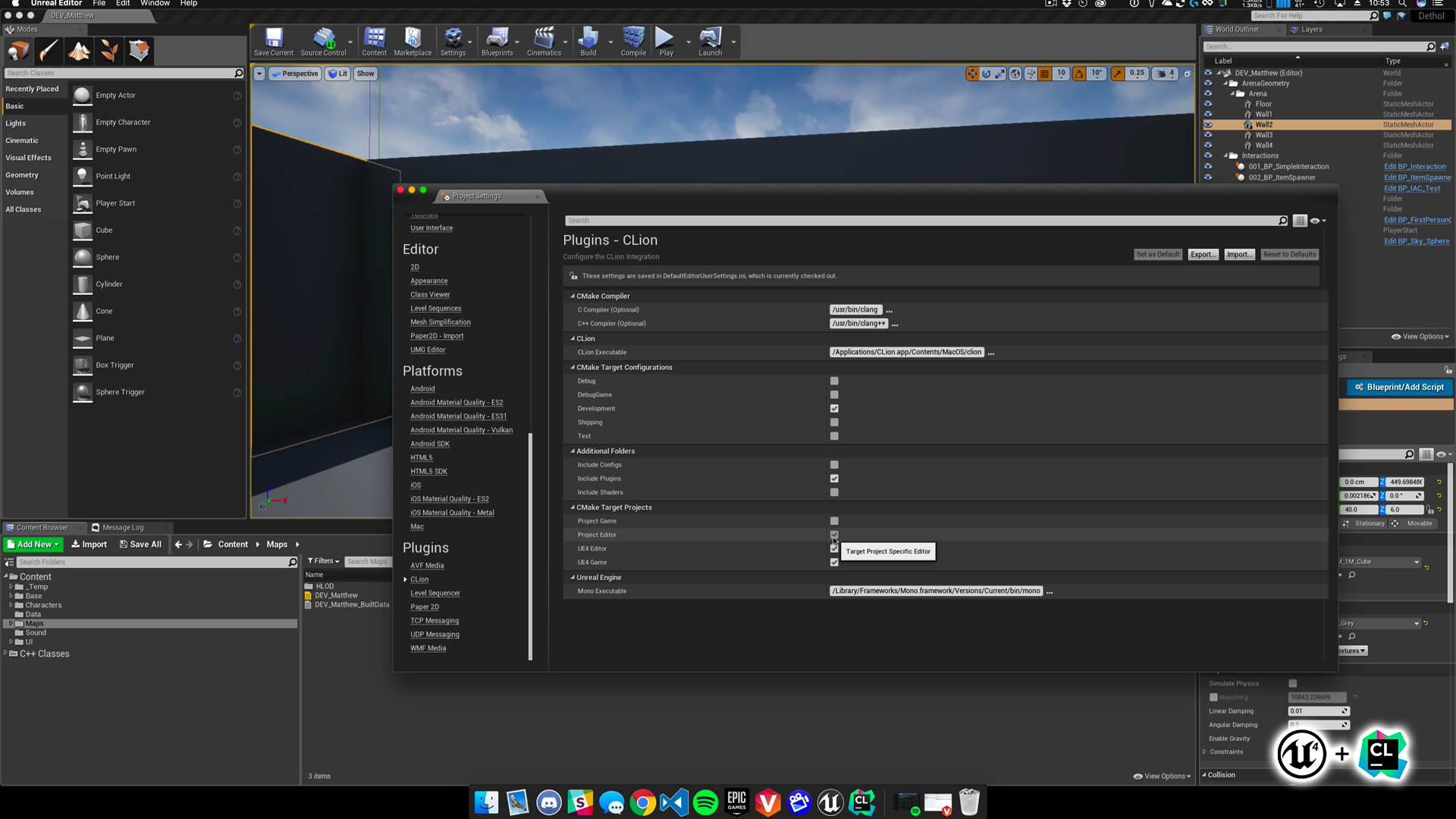Screen dimensions: 1456x819
Task: Collapse the CMake Compiler section
Action: click(573, 297)
